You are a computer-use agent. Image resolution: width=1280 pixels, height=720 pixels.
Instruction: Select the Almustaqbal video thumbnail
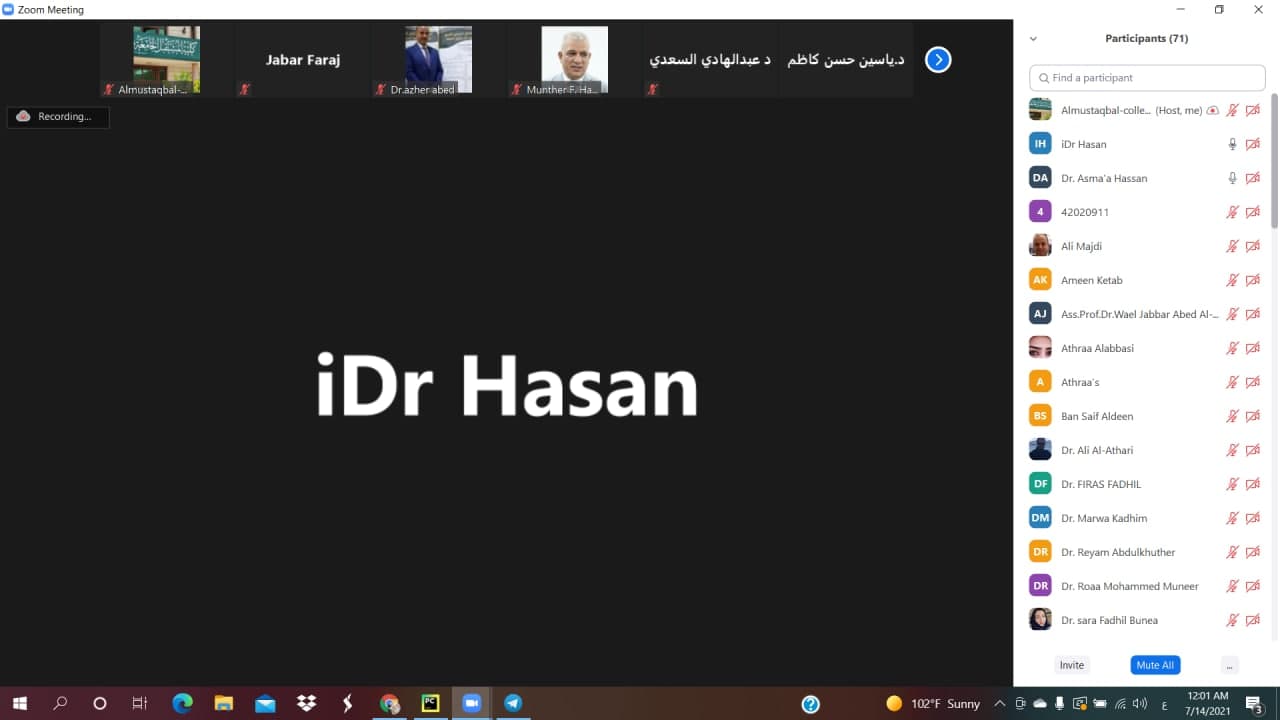pos(166,60)
